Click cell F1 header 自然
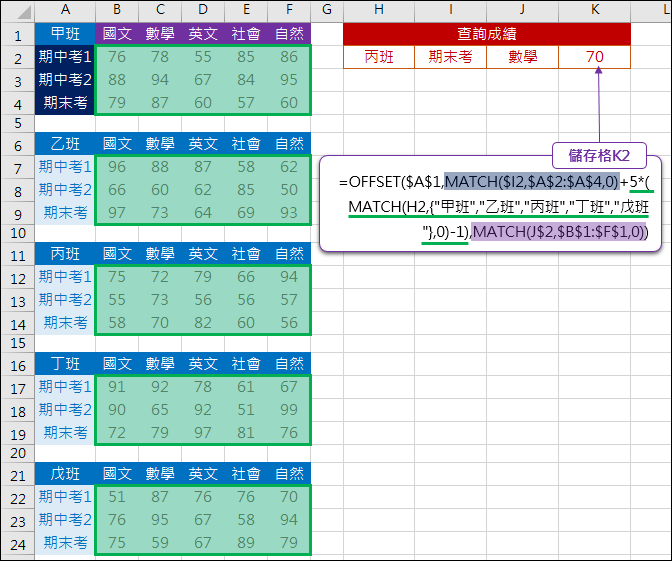Screen dimensions: 672x561 289,34
